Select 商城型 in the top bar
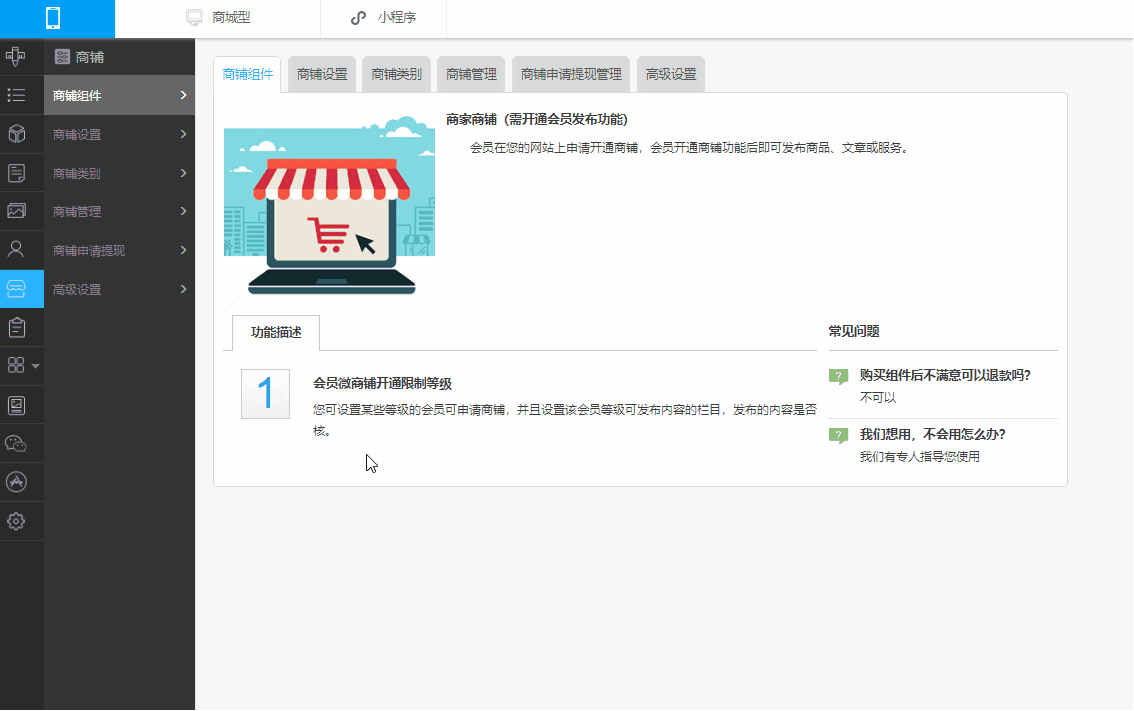 [218, 18]
